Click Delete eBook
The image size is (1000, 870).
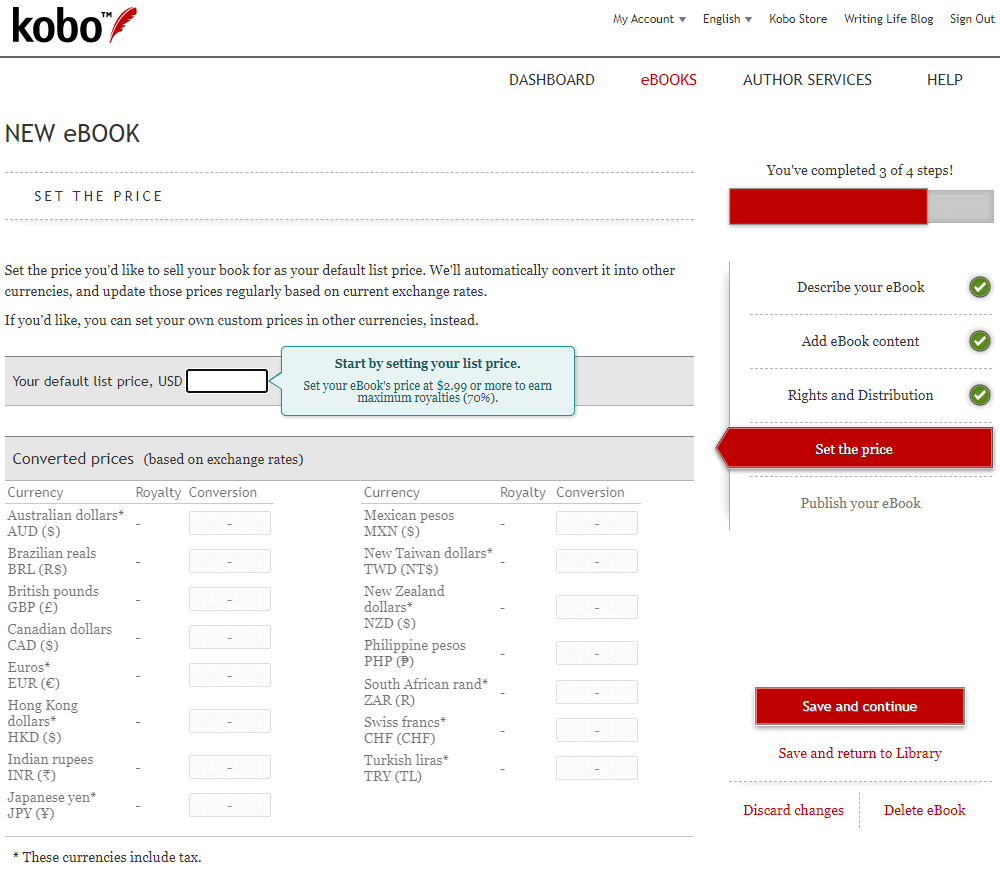point(924,810)
